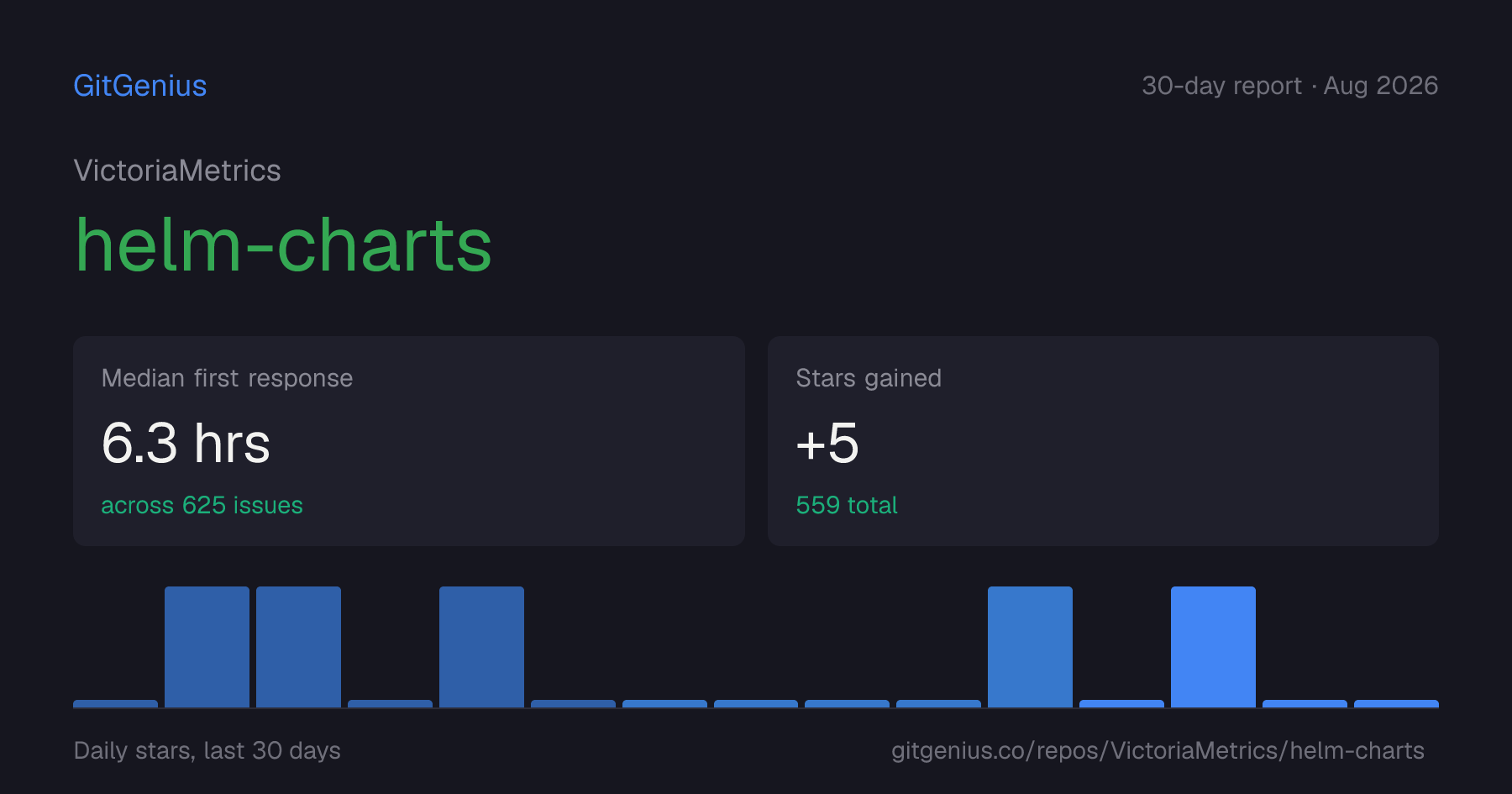Select the fourth tall bar in chart
Screen dimensions: 1512x794
click(x=1030, y=647)
